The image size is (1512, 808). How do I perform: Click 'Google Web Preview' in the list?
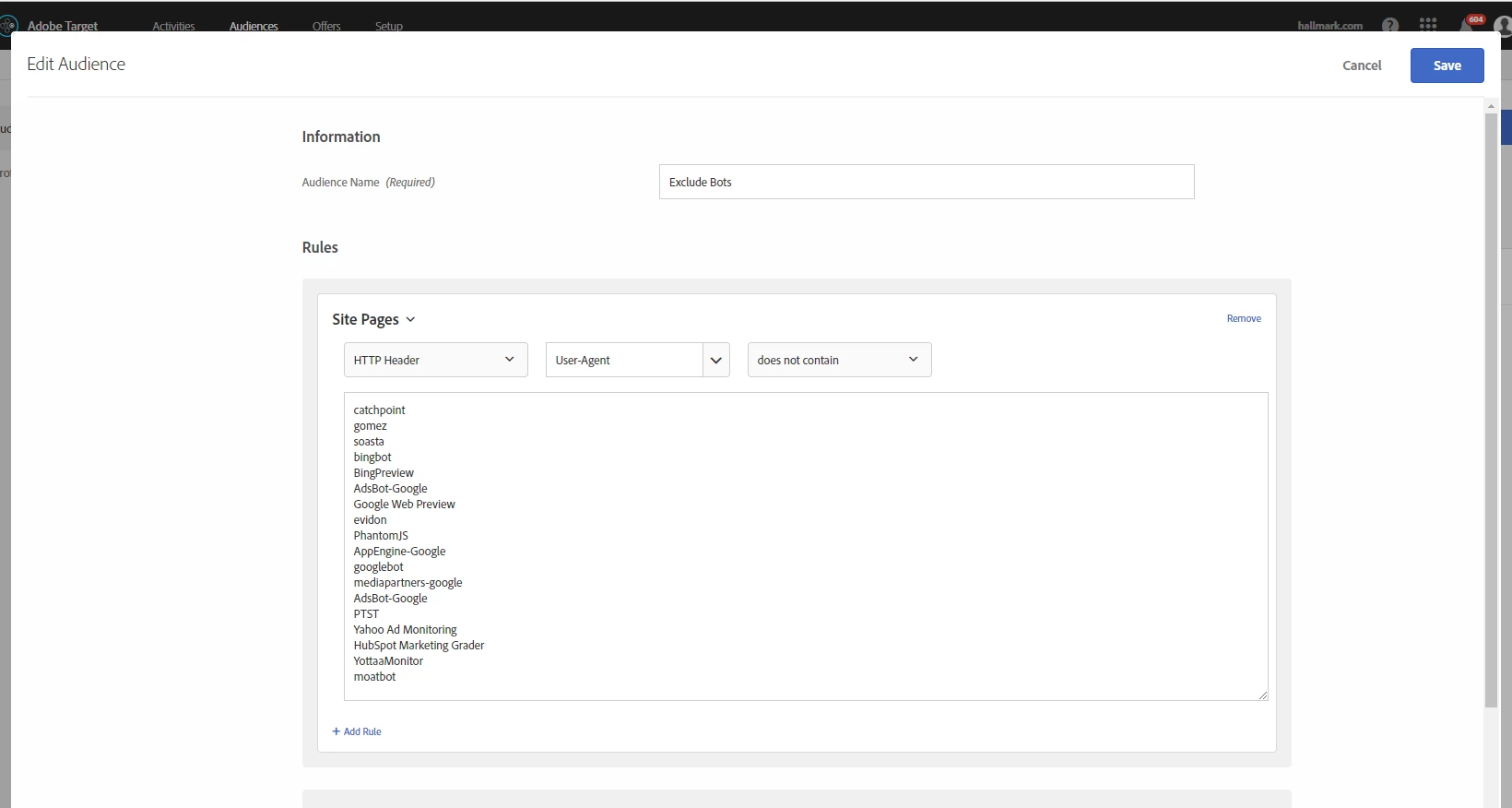click(x=404, y=505)
